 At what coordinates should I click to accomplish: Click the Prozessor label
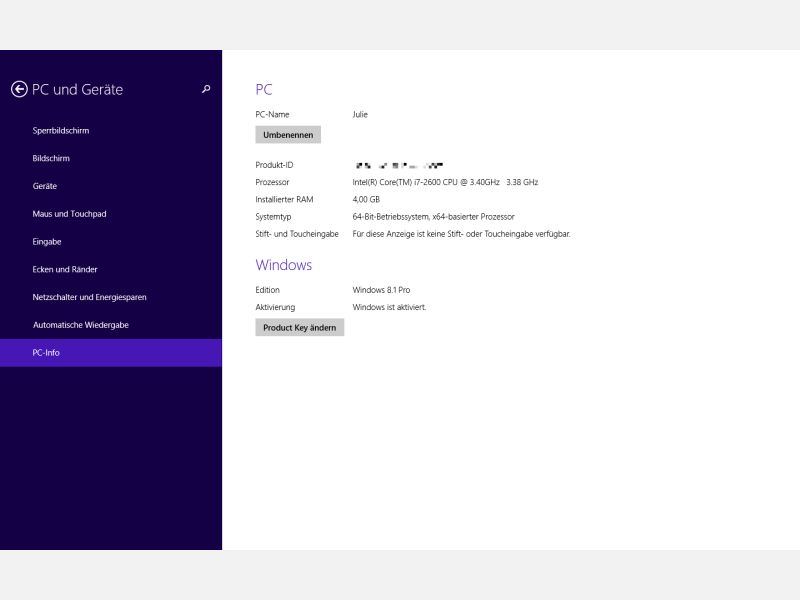tap(272, 182)
